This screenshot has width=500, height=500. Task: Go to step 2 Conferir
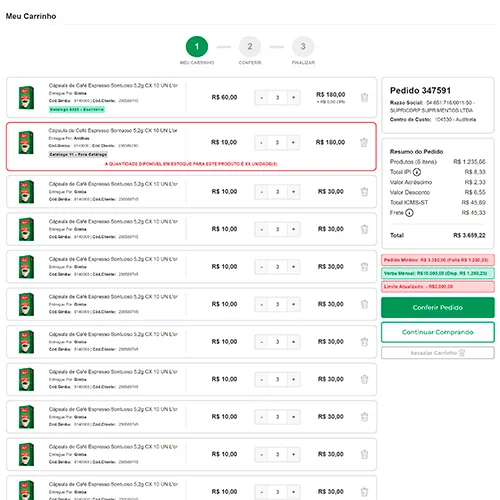(x=250, y=47)
